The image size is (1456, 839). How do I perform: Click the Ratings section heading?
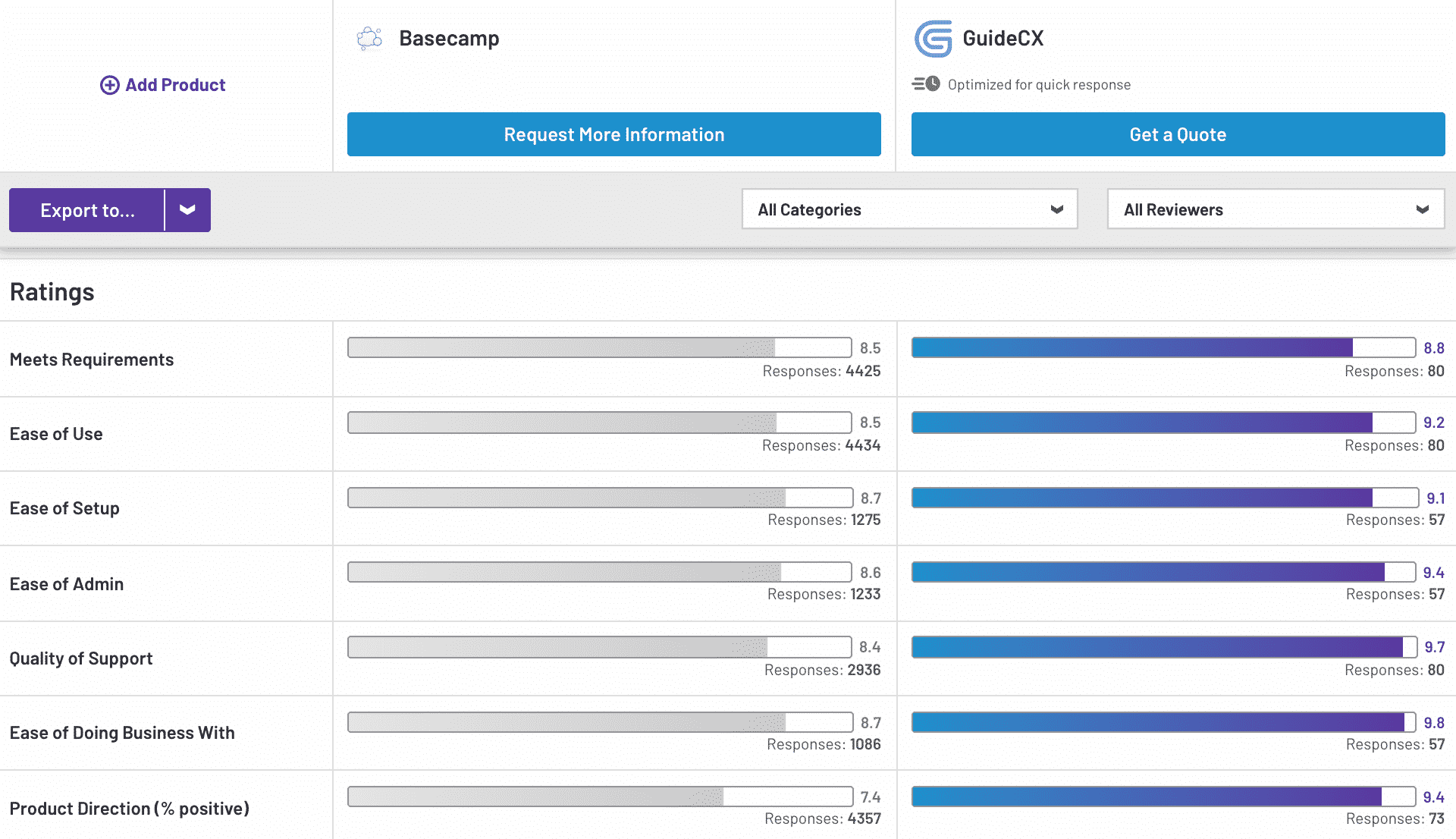tap(52, 292)
